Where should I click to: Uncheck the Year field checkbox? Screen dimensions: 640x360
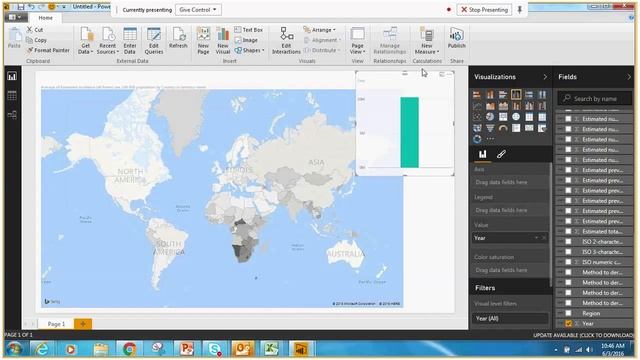click(x=568, y=324)
